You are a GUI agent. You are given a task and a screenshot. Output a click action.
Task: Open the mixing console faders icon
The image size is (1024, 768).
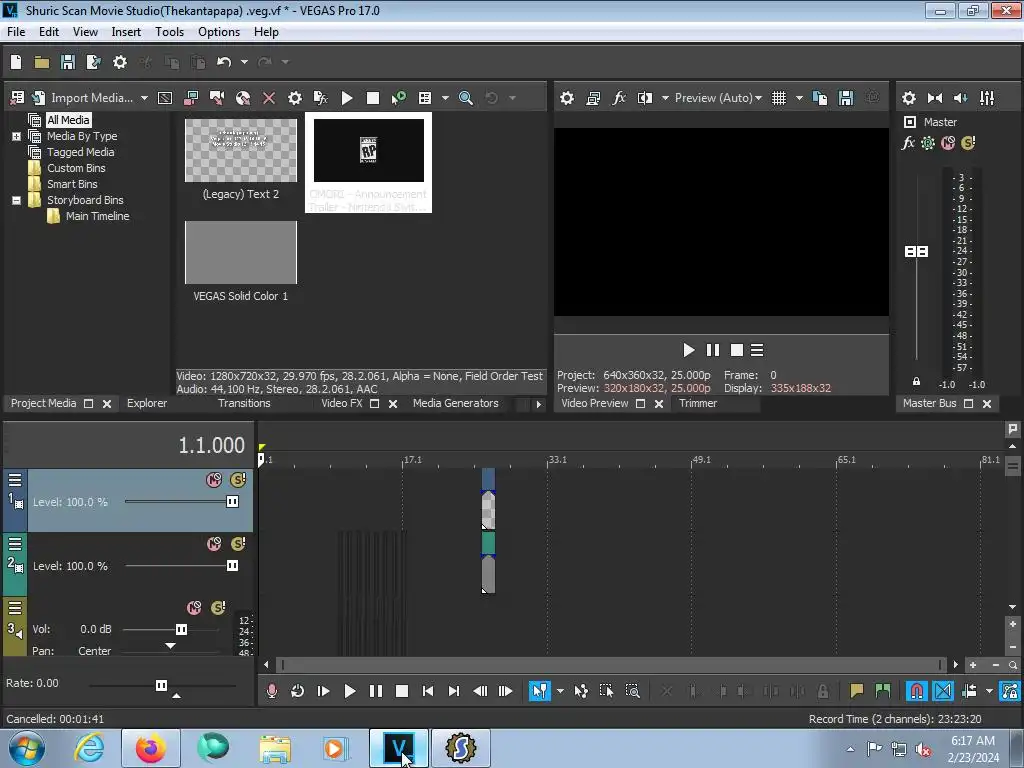pyautogui.click(x=987, y=98)
